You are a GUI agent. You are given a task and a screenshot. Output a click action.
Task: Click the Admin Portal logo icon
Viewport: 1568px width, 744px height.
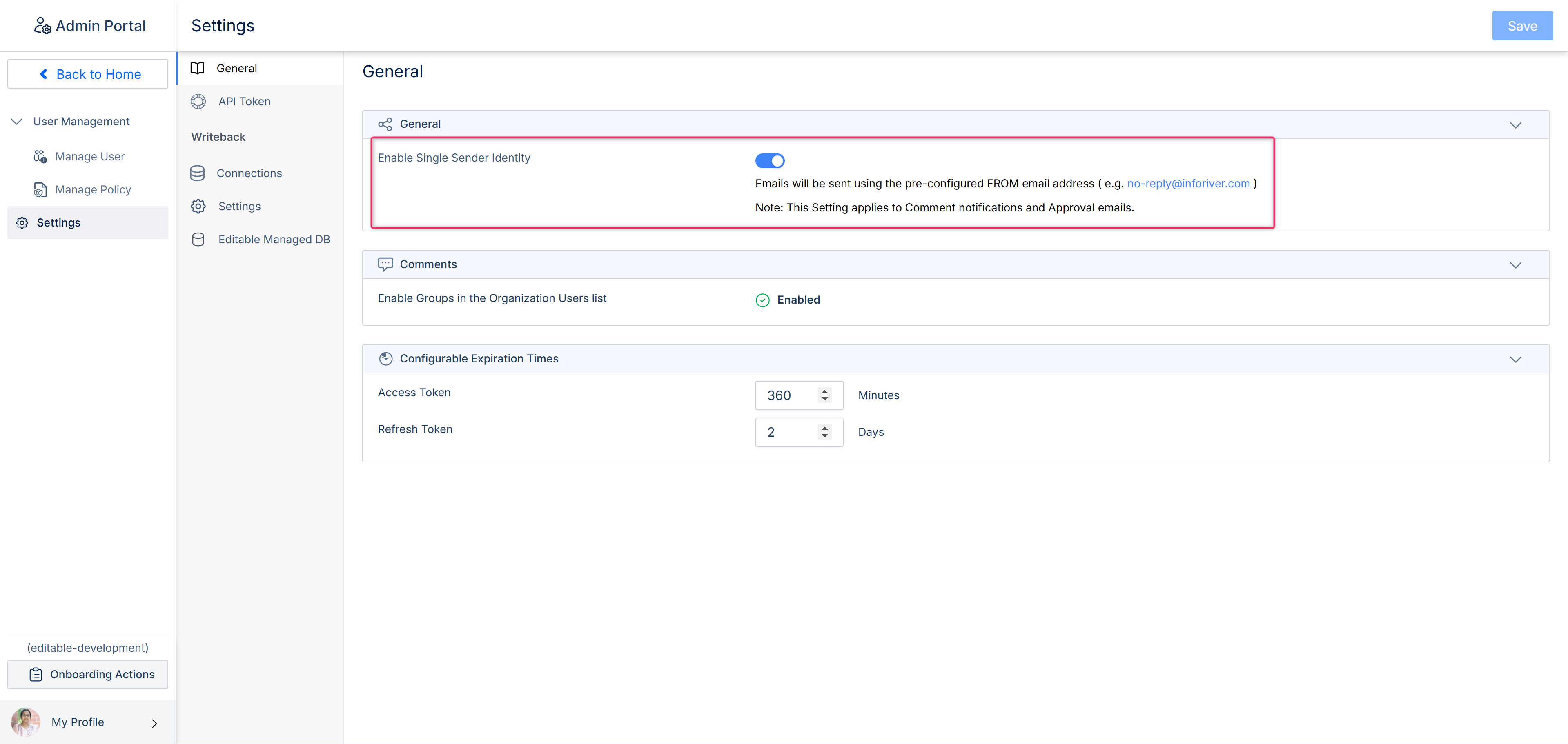pyautogui.click(x=42, y=26)
